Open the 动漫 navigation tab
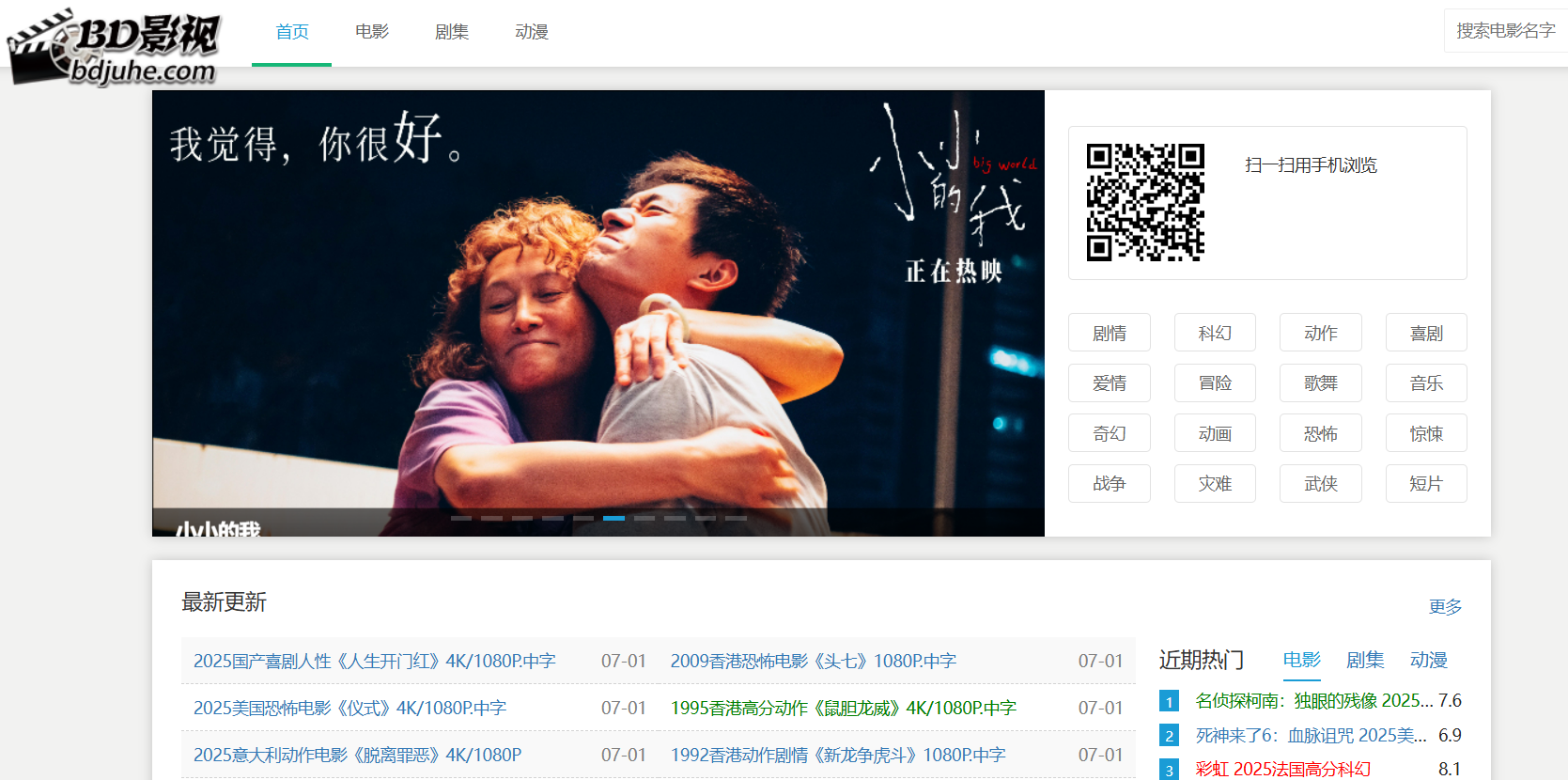This screenshot has height=780, width=1568. 532,32
